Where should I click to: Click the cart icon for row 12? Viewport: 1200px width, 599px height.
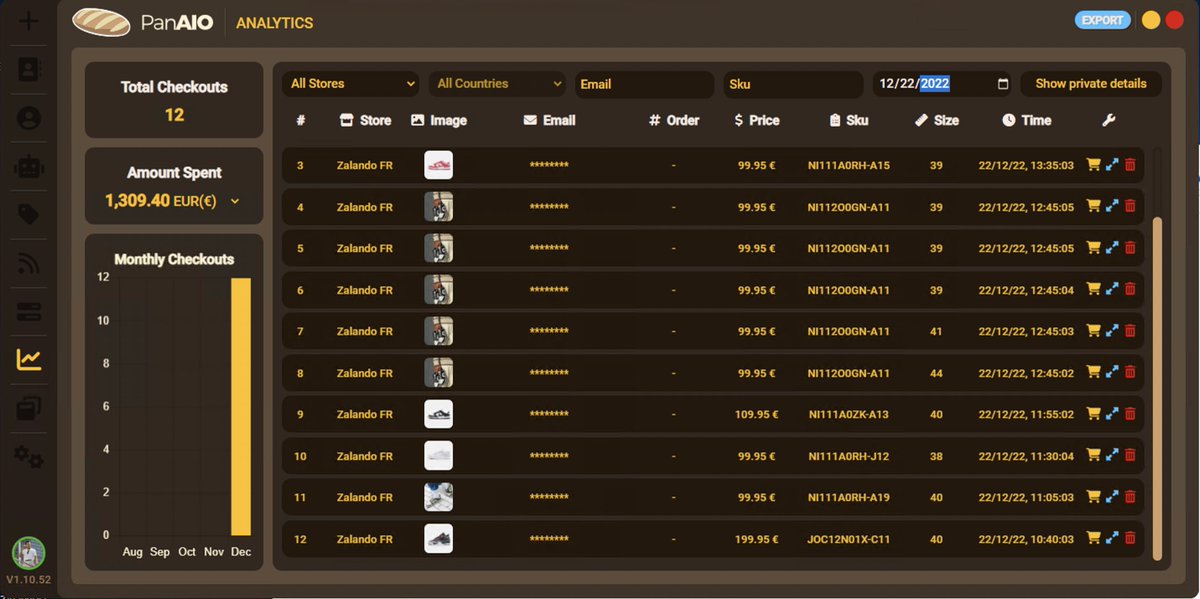[x=1093, y=538]
